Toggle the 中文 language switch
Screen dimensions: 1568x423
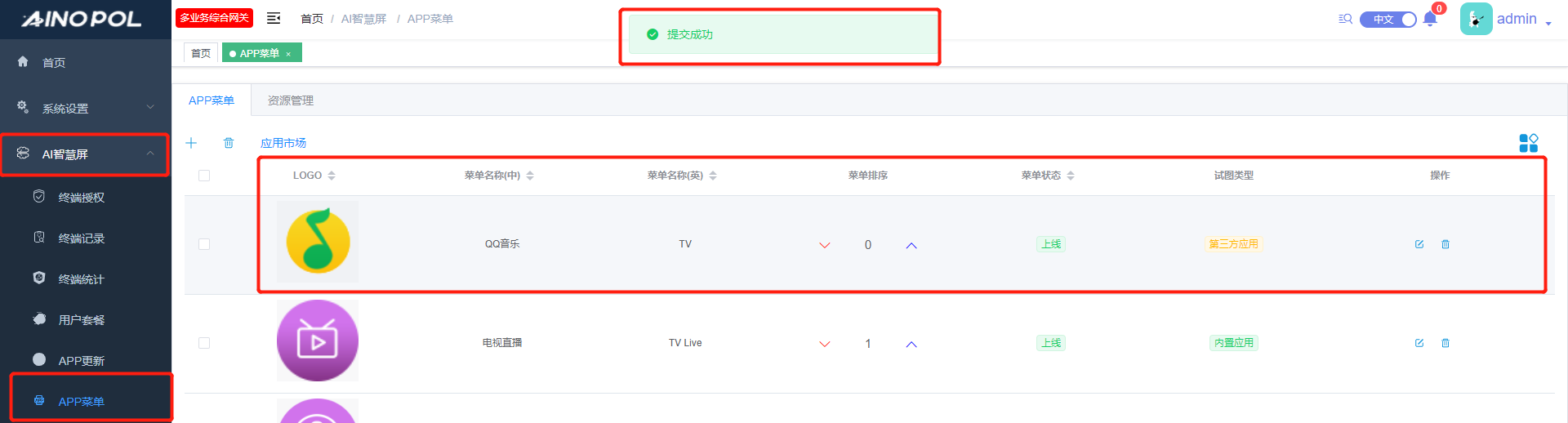click(x=1388, y=20)
